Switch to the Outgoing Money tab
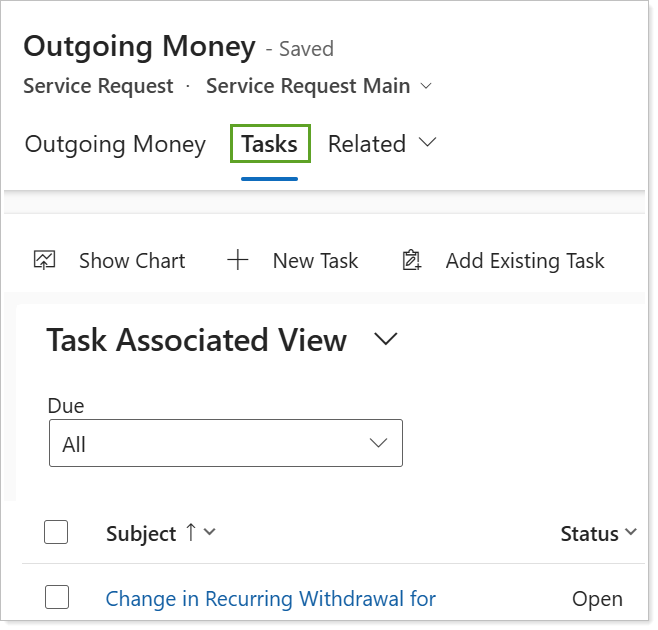The image size is (658, 630). click(115, 144)
